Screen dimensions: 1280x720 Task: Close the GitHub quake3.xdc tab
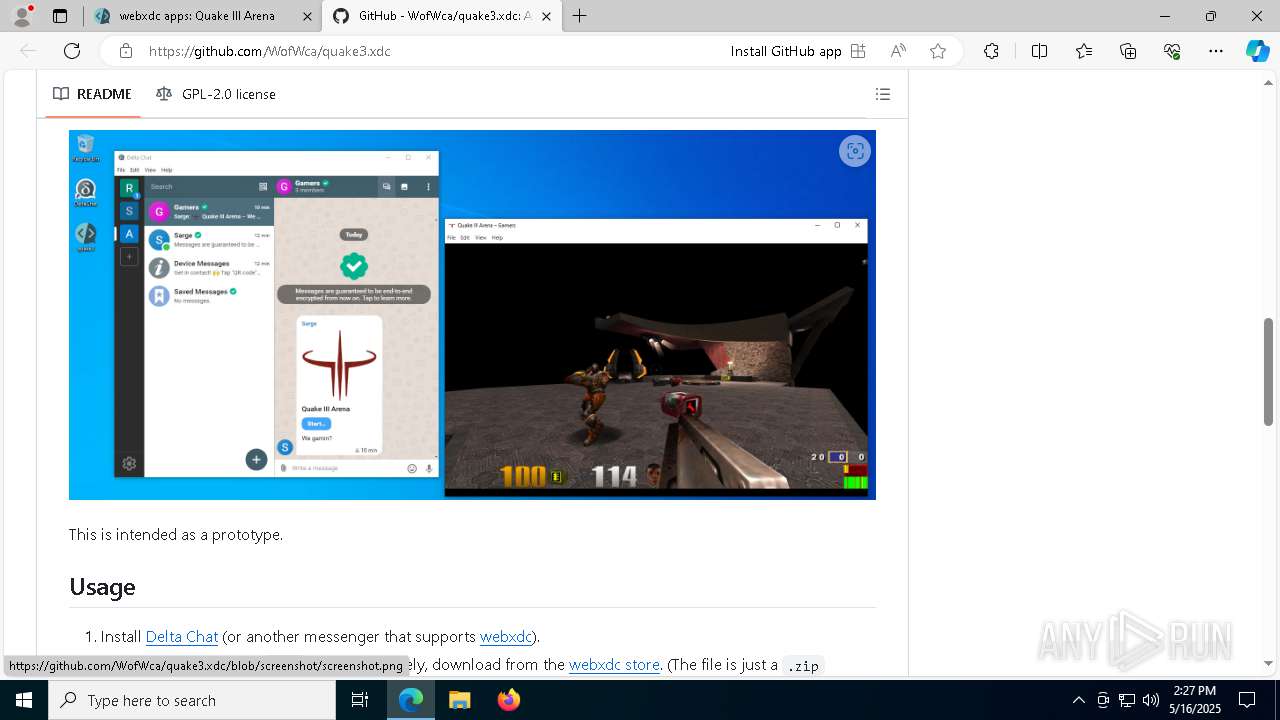coord(545,16)
